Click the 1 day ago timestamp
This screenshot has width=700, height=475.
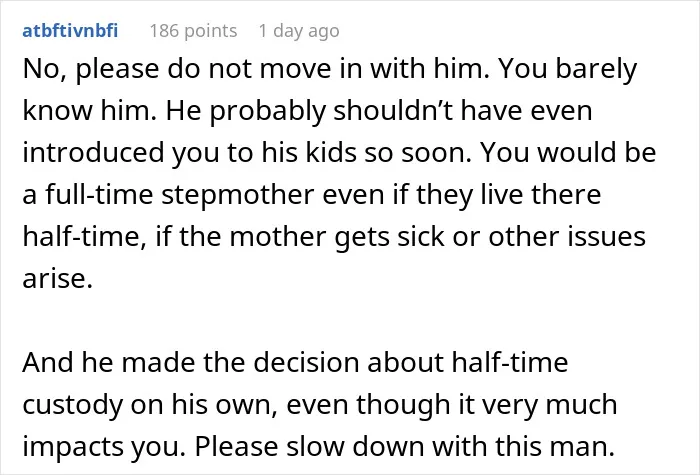click(x=299, y=31)
